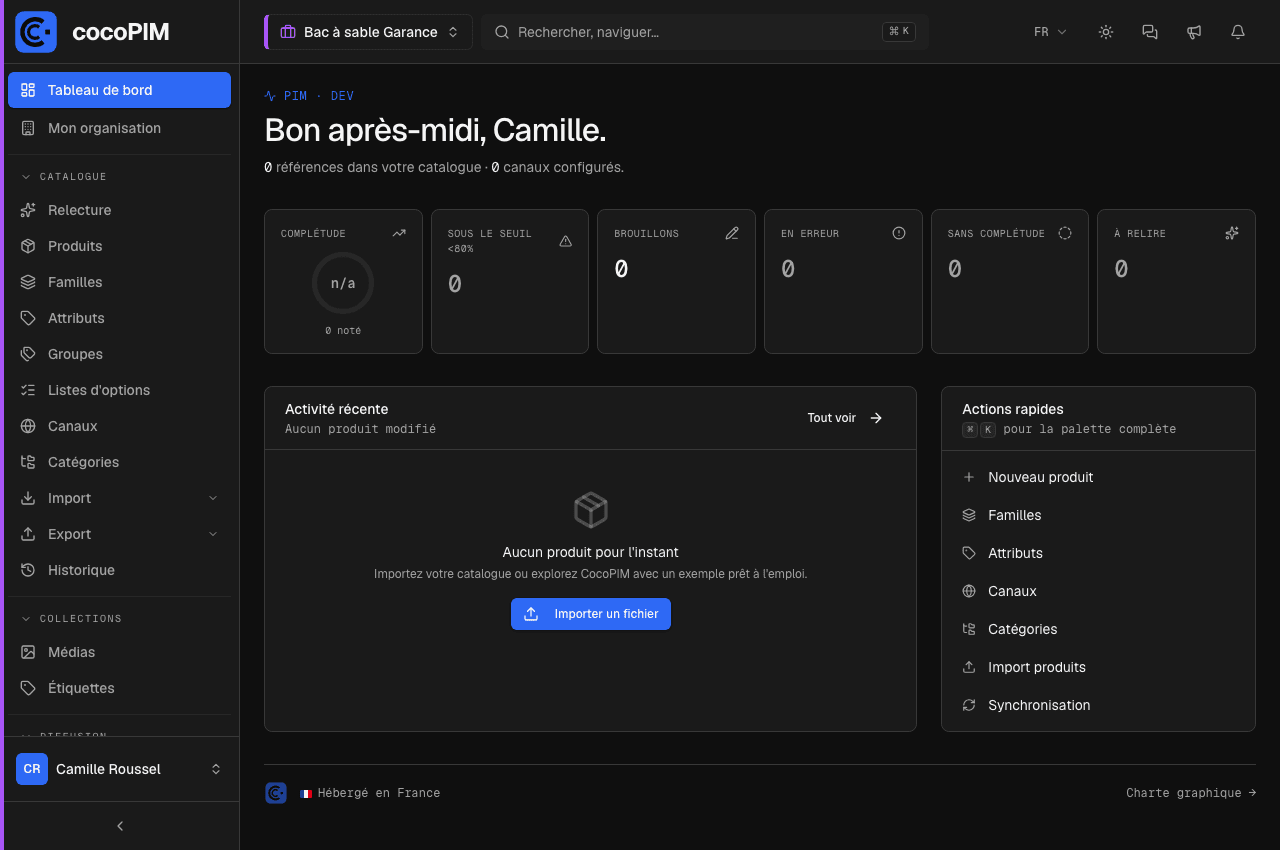Viewport: 1280px width, 850px height.
Task: Go to Produits in sidebar
Action: (x=119, y=246)
